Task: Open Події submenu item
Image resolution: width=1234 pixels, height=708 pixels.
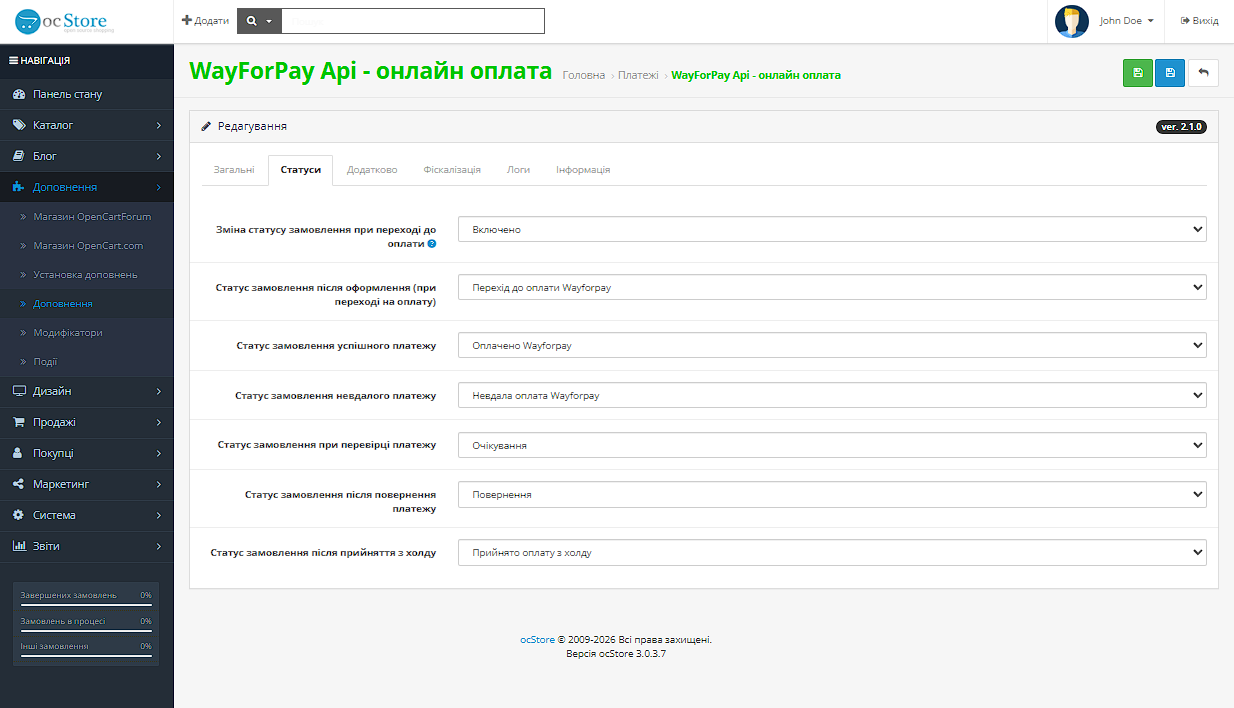Action: 86,361
